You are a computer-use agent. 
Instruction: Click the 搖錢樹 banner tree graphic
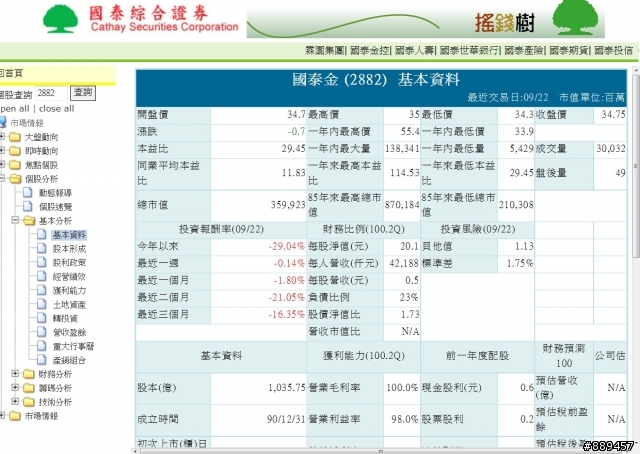click(575, 18)
